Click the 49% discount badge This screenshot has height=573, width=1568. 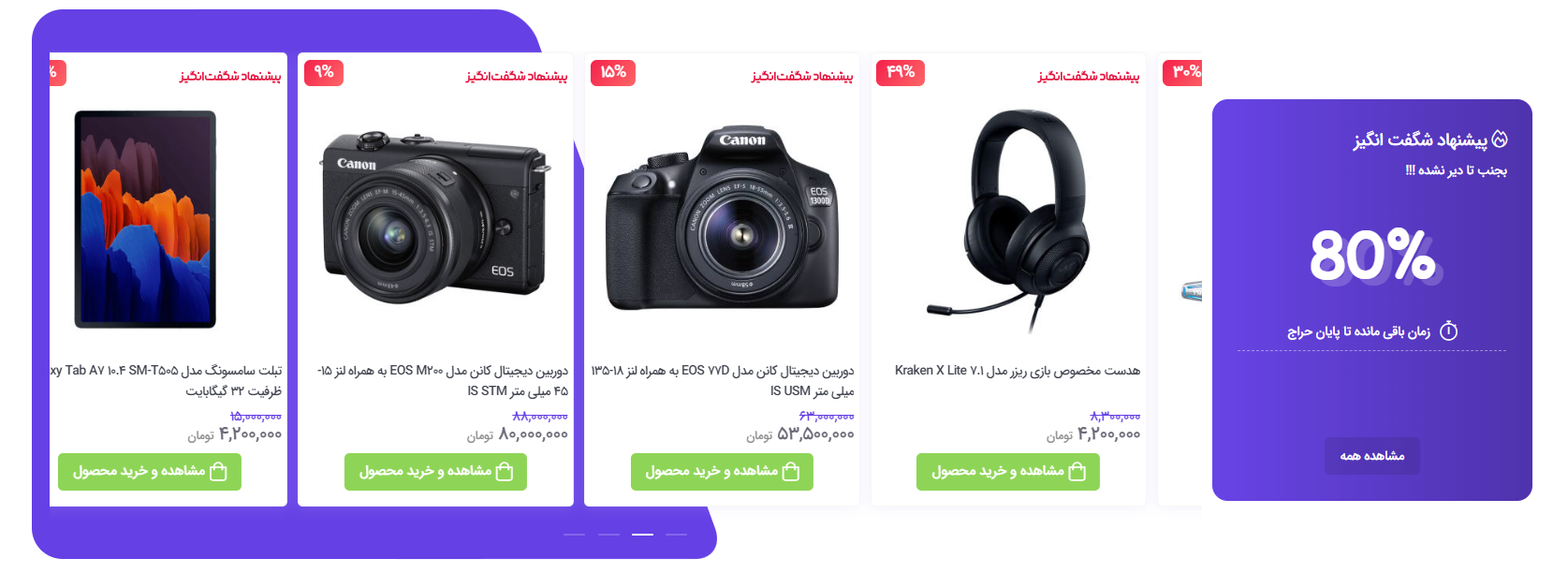[x=900, y=72]
